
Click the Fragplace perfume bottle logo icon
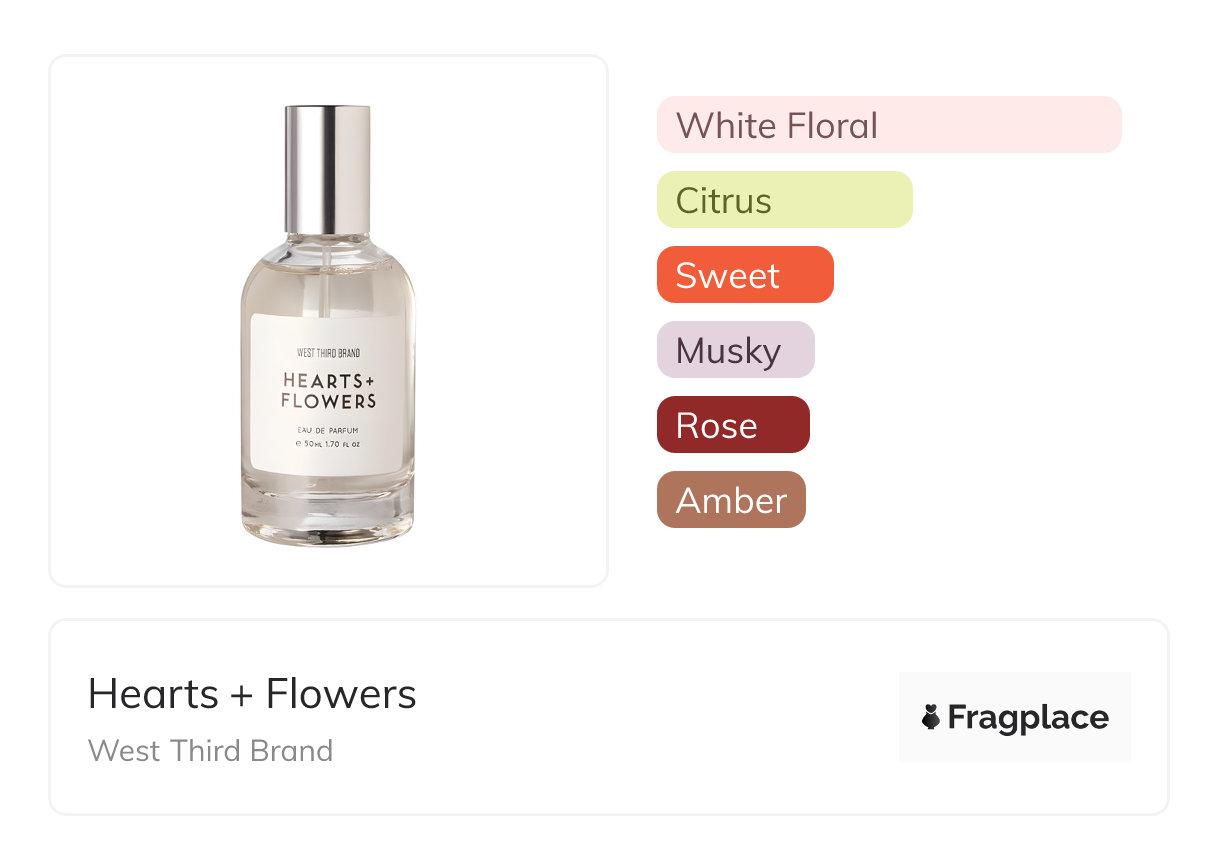tap(931, 717)
